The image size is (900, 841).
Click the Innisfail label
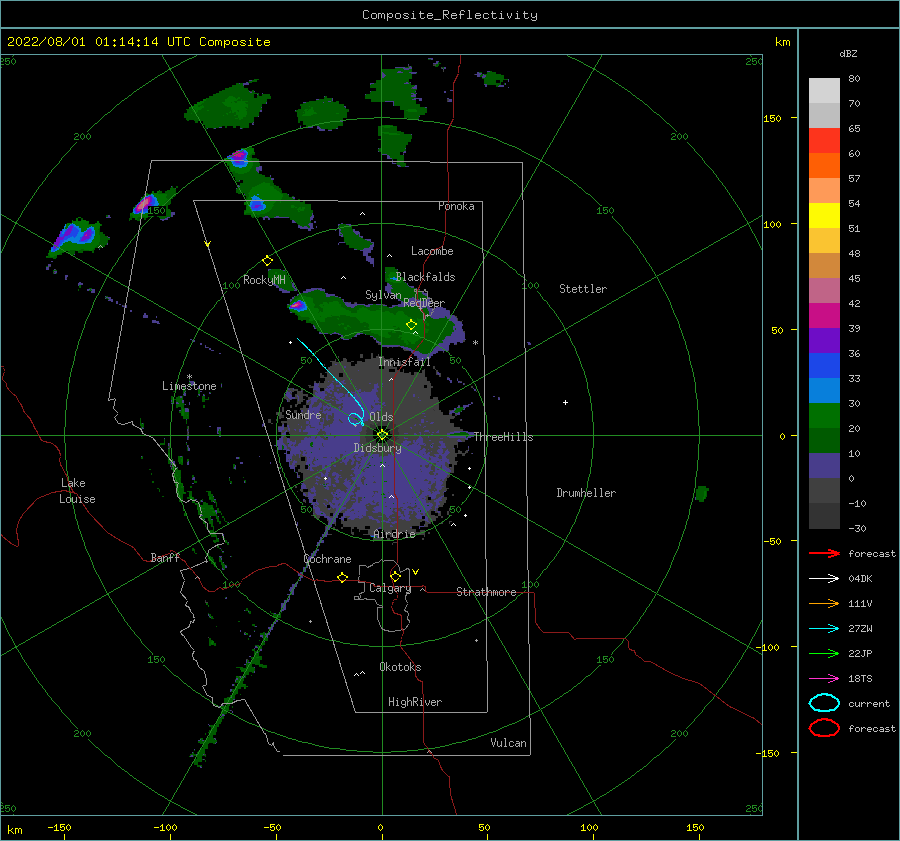click(x=404, y=362)
